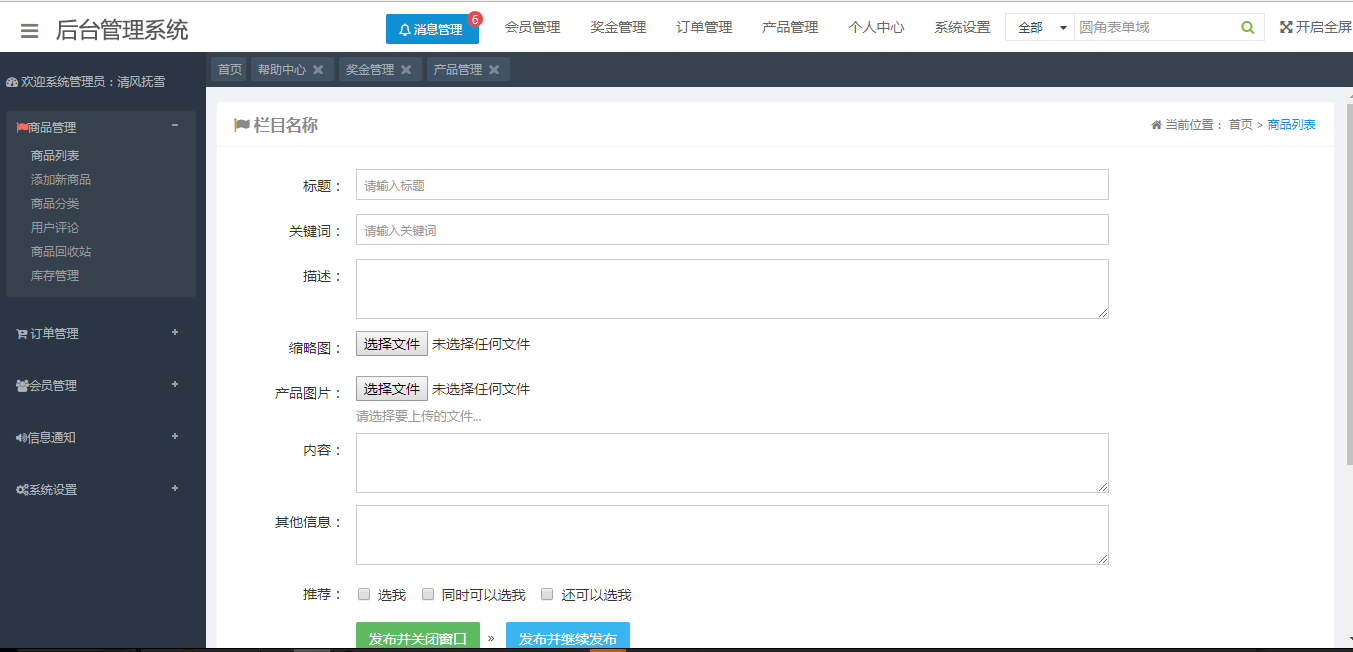Click the scrollbar down arrow at the right edge
The height and width of the screenshot is (652, 1353).
(1348, 639)
